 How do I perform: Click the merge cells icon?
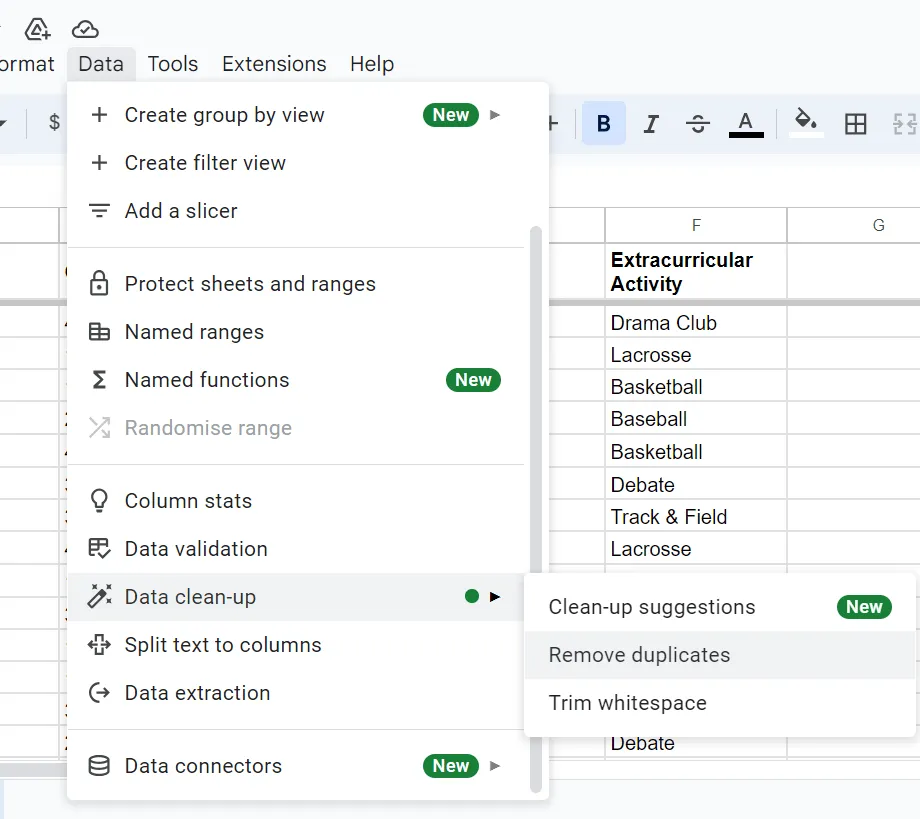[x=905, y=124]
